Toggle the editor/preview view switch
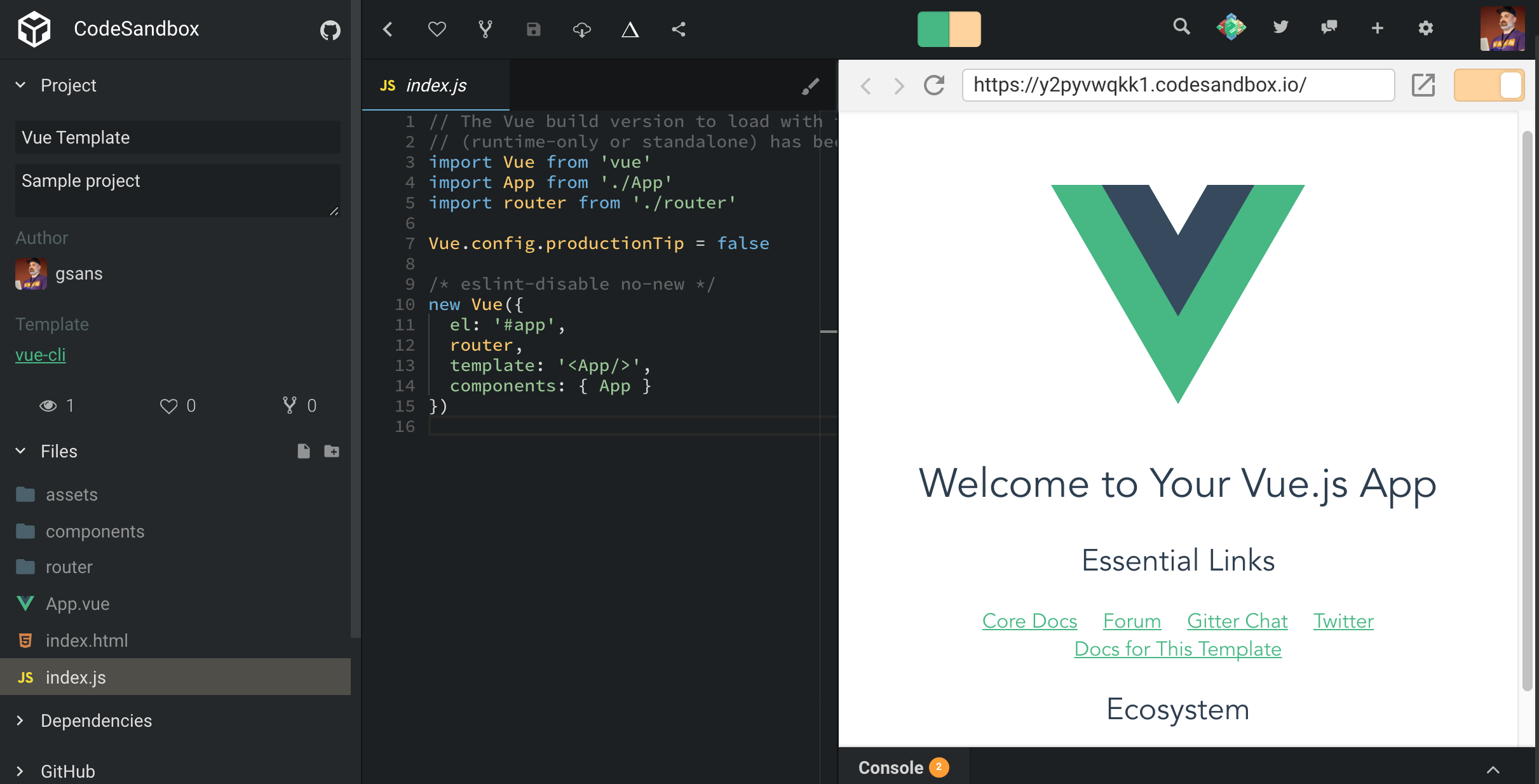The image size is (1539, 784). tap(949, 29)
